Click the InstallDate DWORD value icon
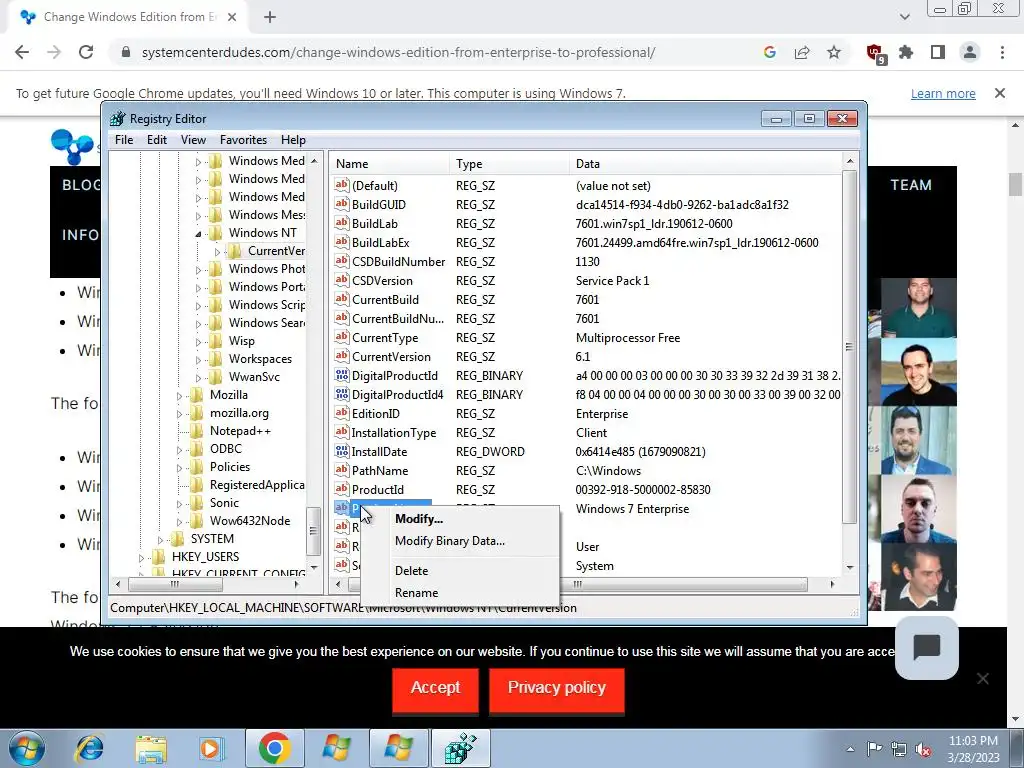The image size is (1024, 768). (x=342, y=451)
